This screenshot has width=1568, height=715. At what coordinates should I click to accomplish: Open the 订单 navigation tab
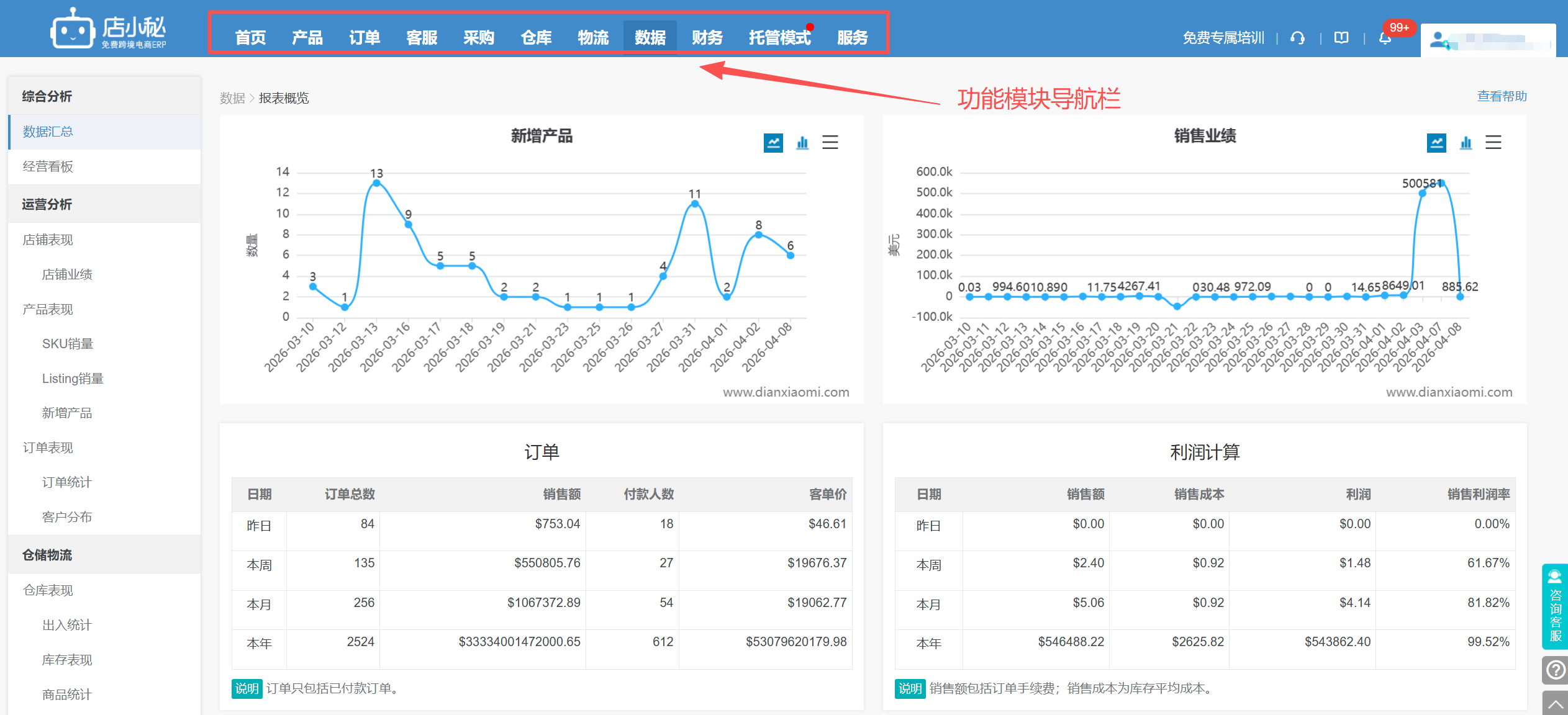point(364,38)
